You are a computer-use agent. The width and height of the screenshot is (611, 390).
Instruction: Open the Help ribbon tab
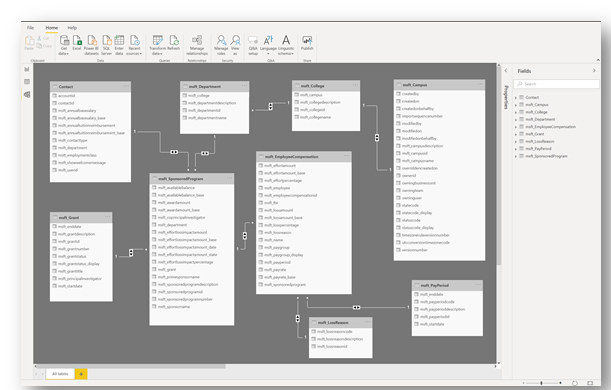coord(72,28)
